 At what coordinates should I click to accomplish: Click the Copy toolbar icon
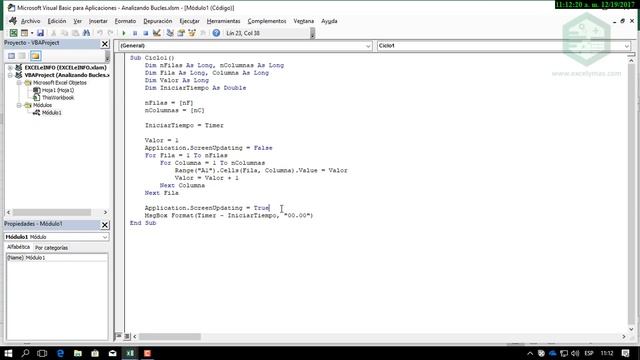coord(64,33)
